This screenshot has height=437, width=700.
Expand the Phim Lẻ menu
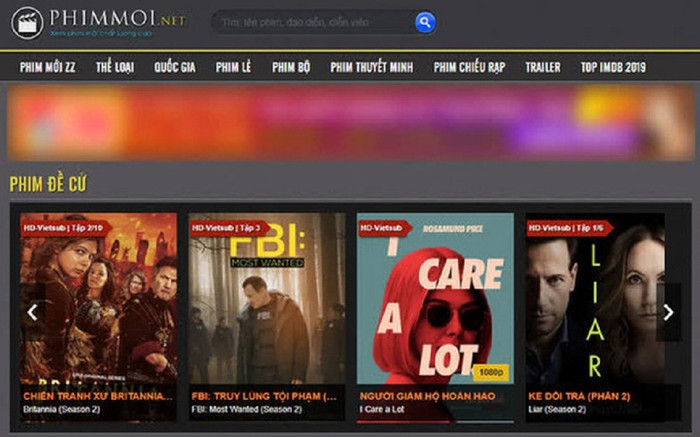pyautogui.click(x=233, y=68)
